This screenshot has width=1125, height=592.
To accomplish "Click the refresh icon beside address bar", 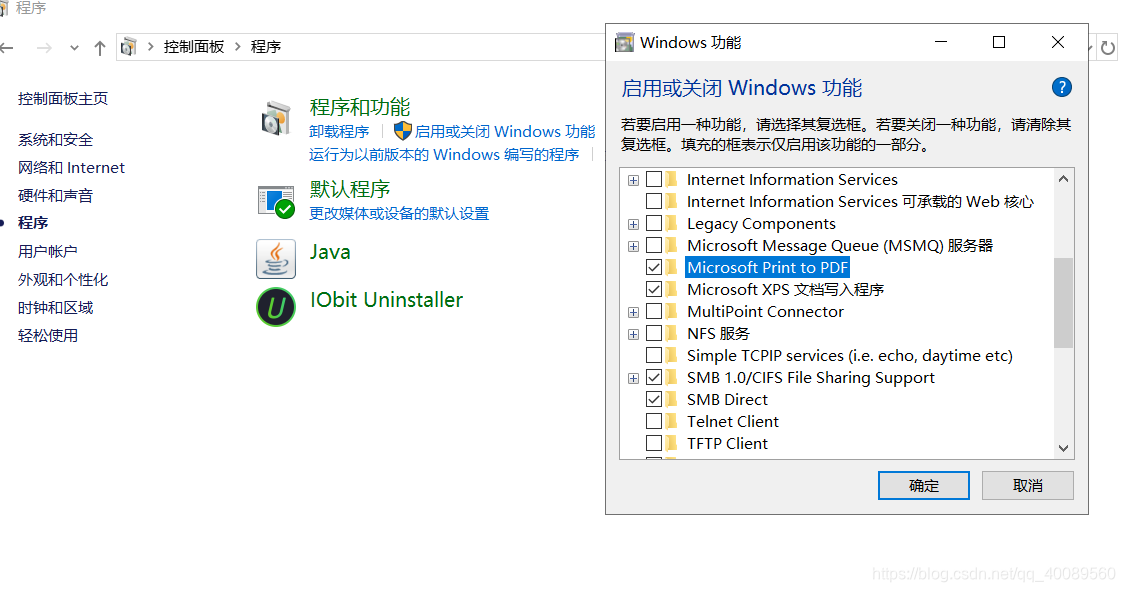I will point(1108,48).
